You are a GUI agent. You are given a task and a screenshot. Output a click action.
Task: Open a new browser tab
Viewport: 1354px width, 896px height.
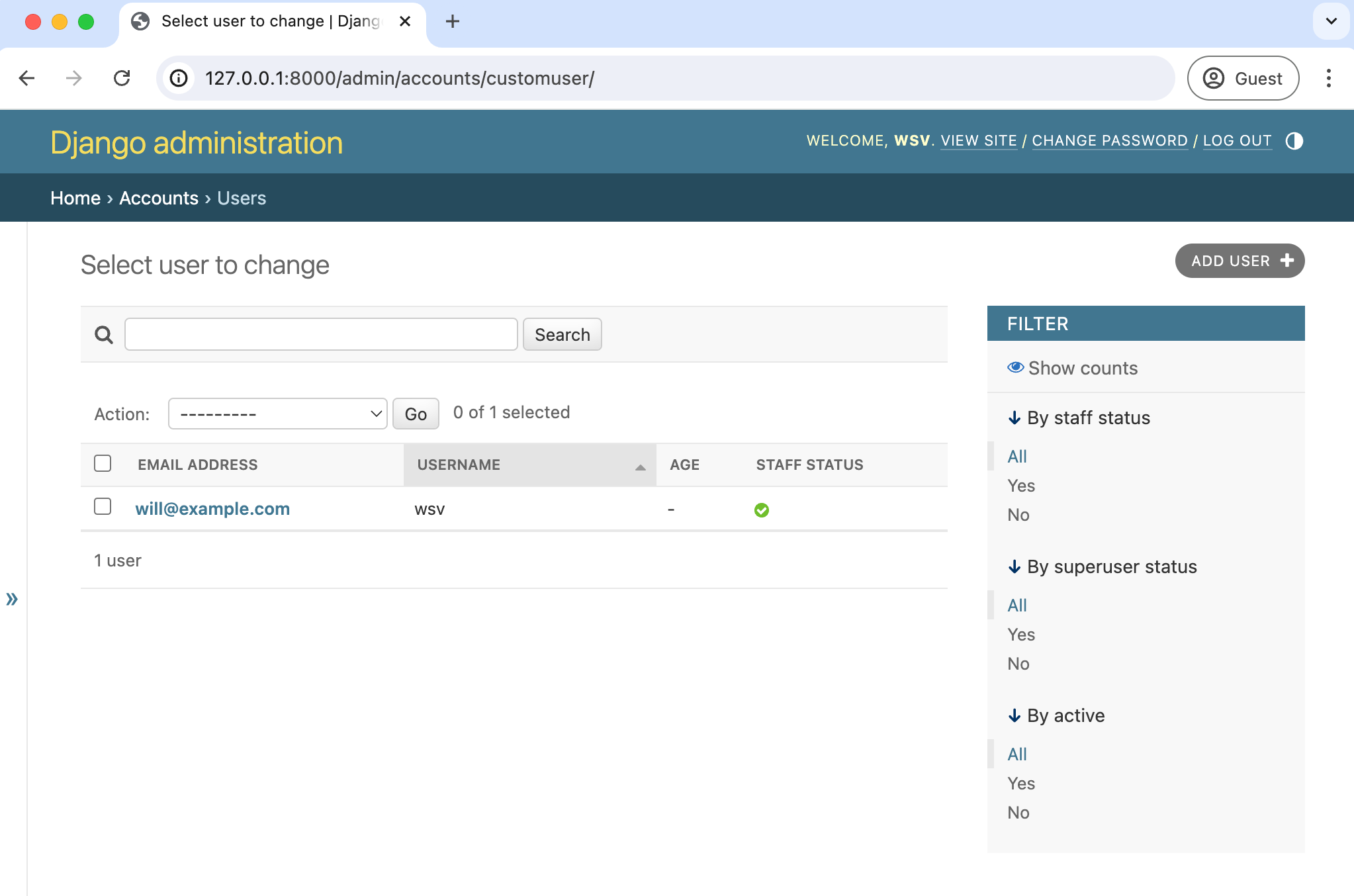[x=453, y=21]
